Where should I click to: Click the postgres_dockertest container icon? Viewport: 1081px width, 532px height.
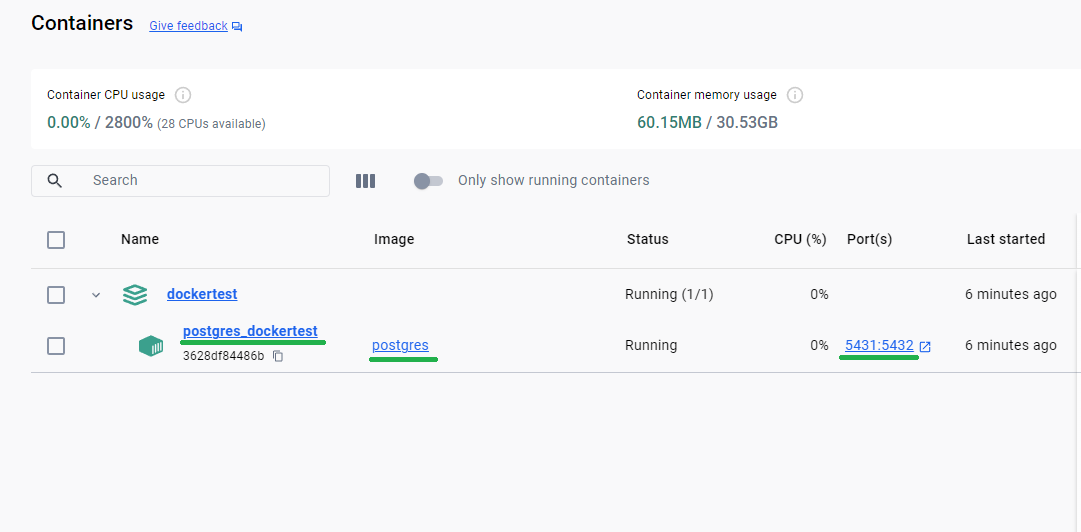pos(151,346)
